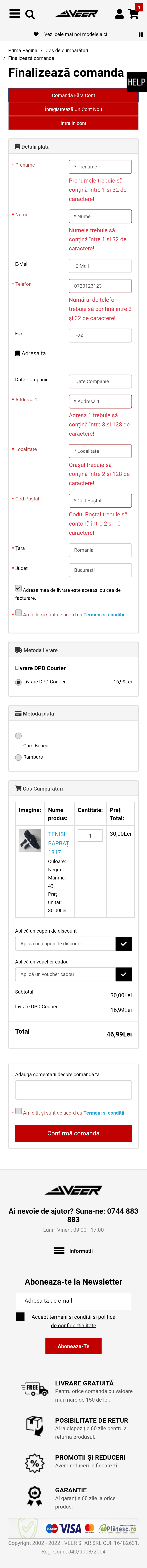Click the VEER logo in header
The height and width of the screenshot is (1568, 147).
click(77, 13)
